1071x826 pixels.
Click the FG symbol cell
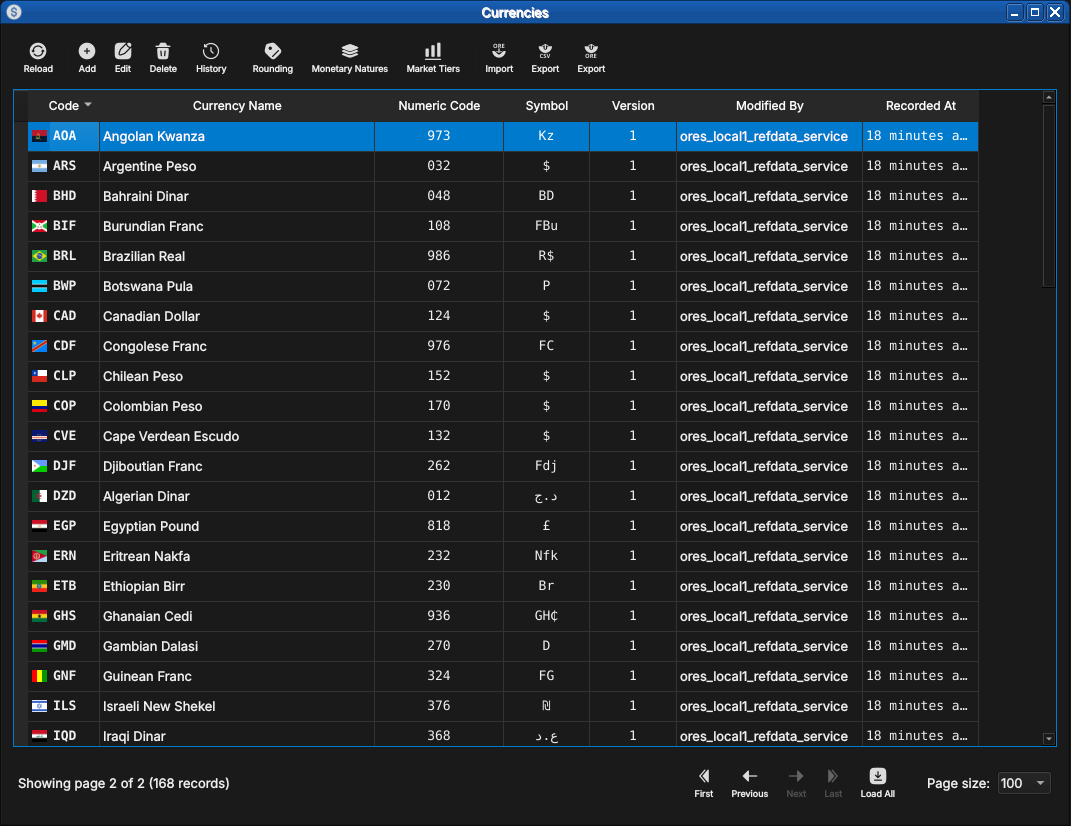(546, 676)
